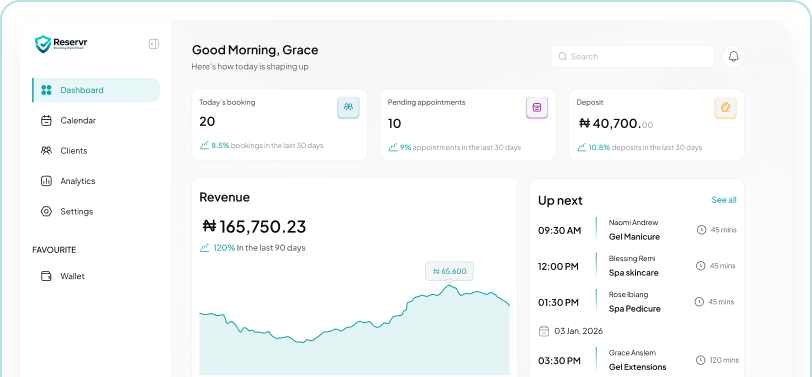
Task: Click the Up next heading
Action: click(560, 200)
